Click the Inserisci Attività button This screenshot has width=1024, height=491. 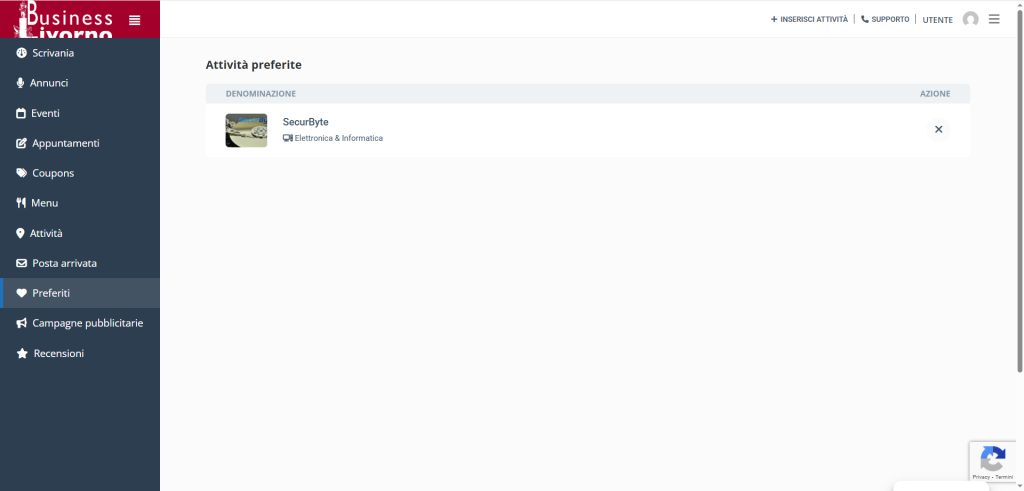[x=809, y=19]
